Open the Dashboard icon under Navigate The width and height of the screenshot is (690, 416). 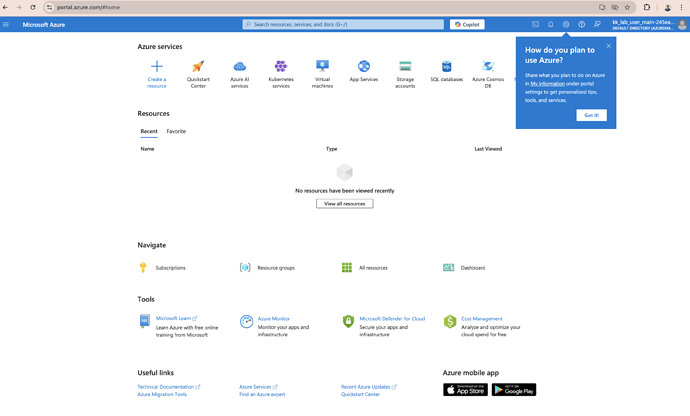coord(448,267)
